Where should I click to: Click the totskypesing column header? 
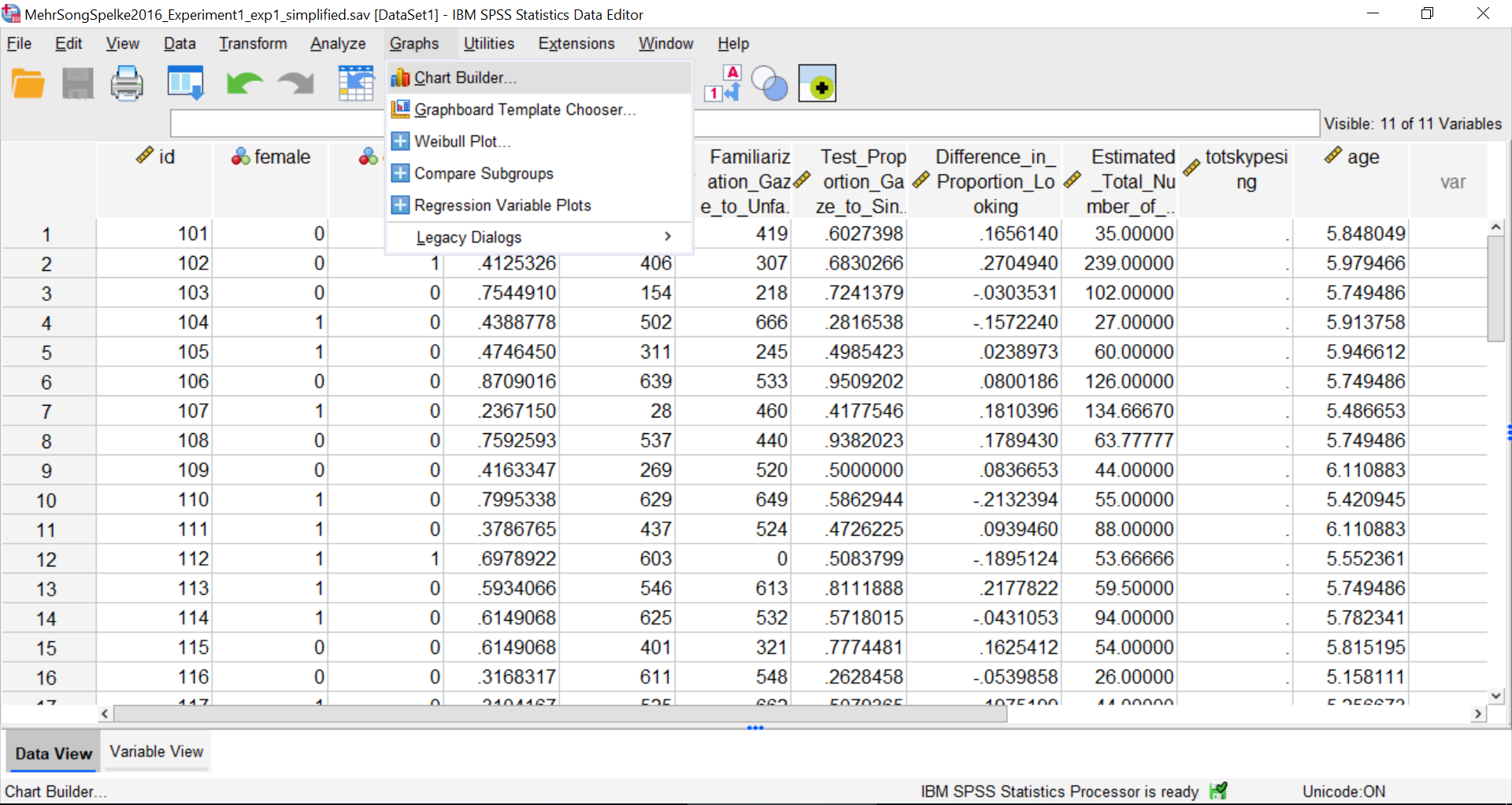[x=1236, y=180]
